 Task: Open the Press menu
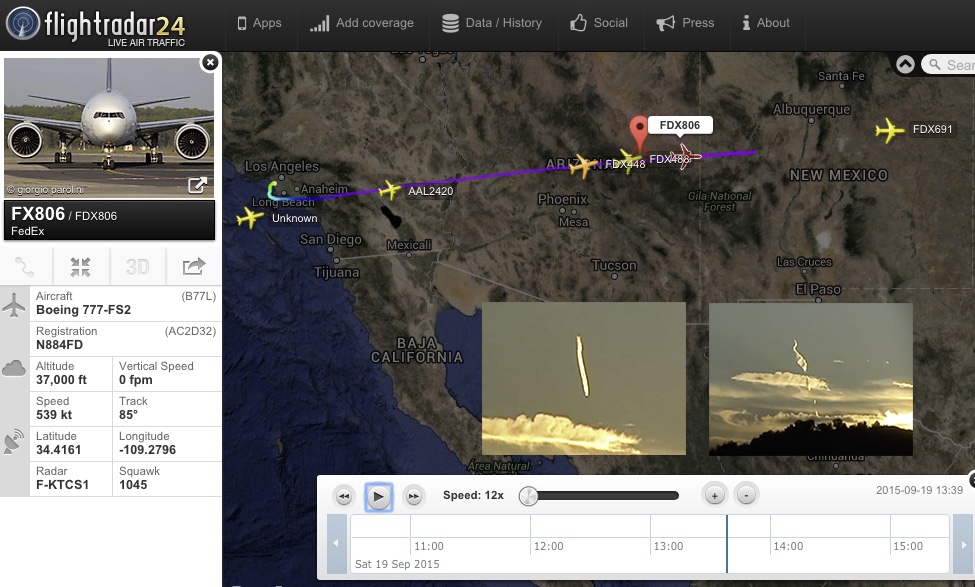685,23
